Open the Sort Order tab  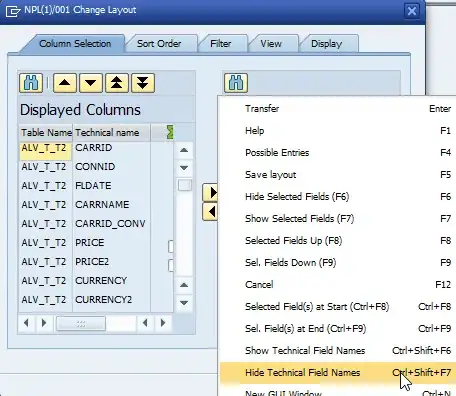point(159,44)
